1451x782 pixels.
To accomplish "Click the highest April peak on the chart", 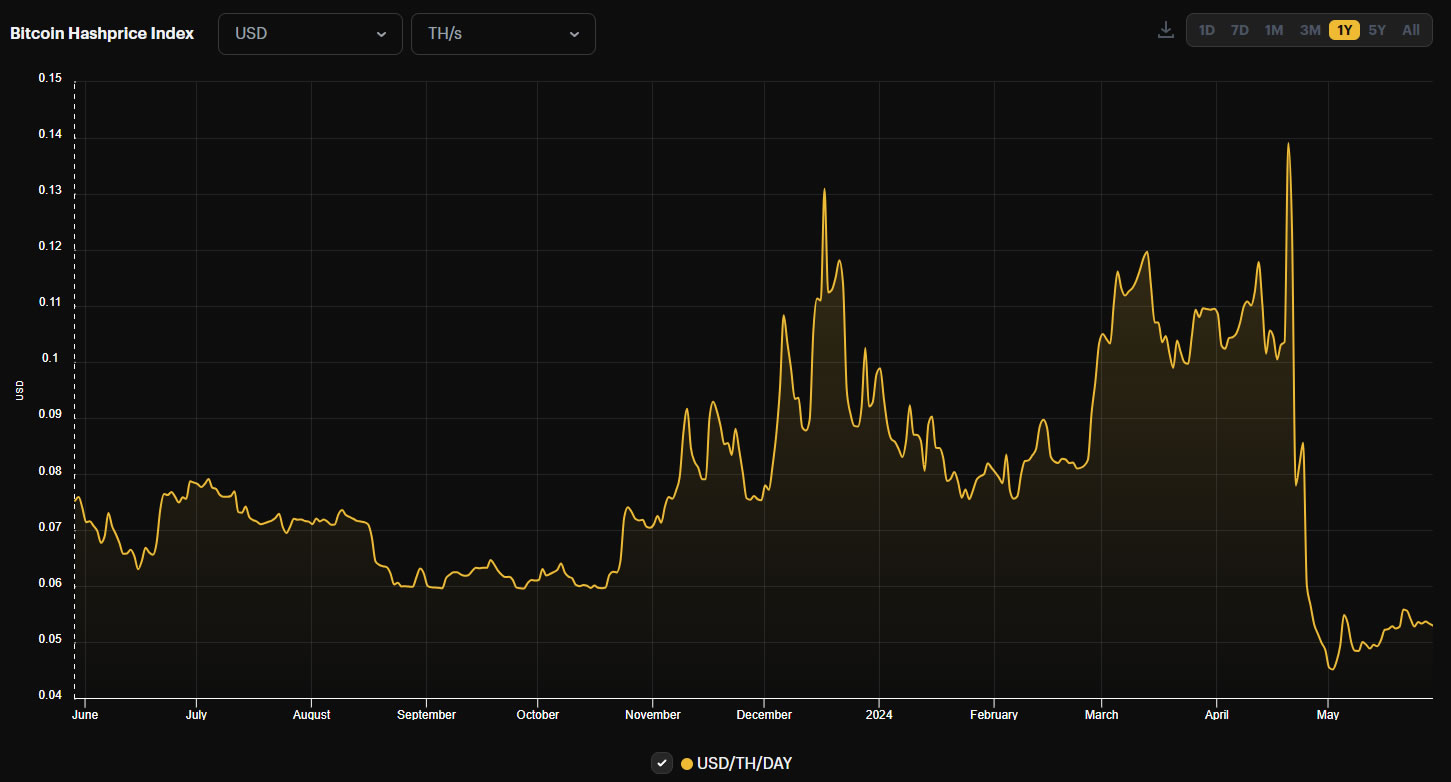I will tap(1288, 144).
